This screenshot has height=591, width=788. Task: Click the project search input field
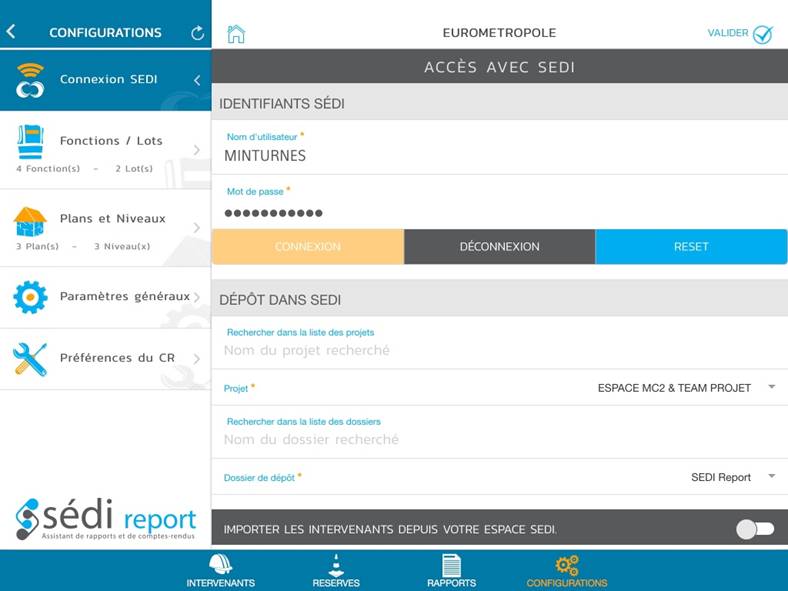[498, 351]
